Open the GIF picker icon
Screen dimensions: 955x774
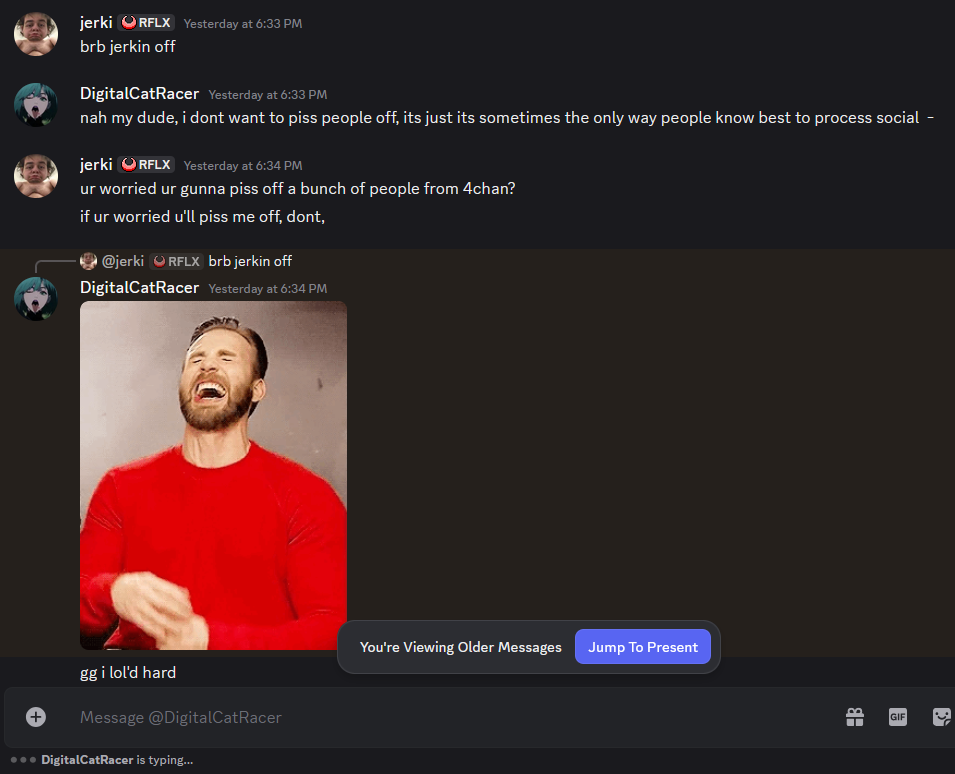pyautogui.click(x=897, y=717)
